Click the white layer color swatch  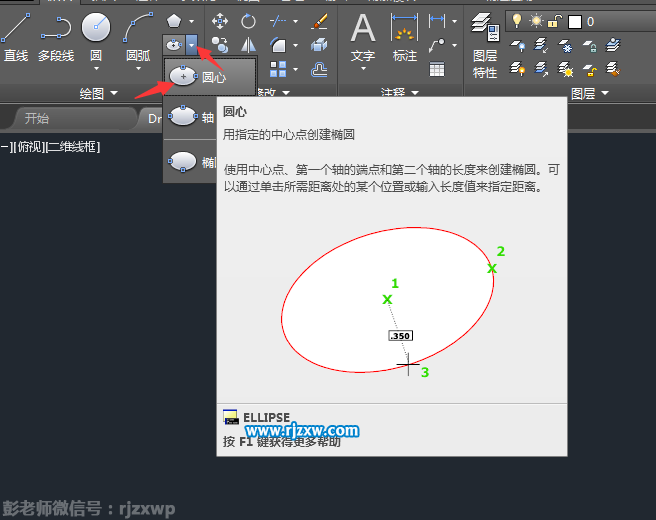pyautogui.click(x=575, y=21)
